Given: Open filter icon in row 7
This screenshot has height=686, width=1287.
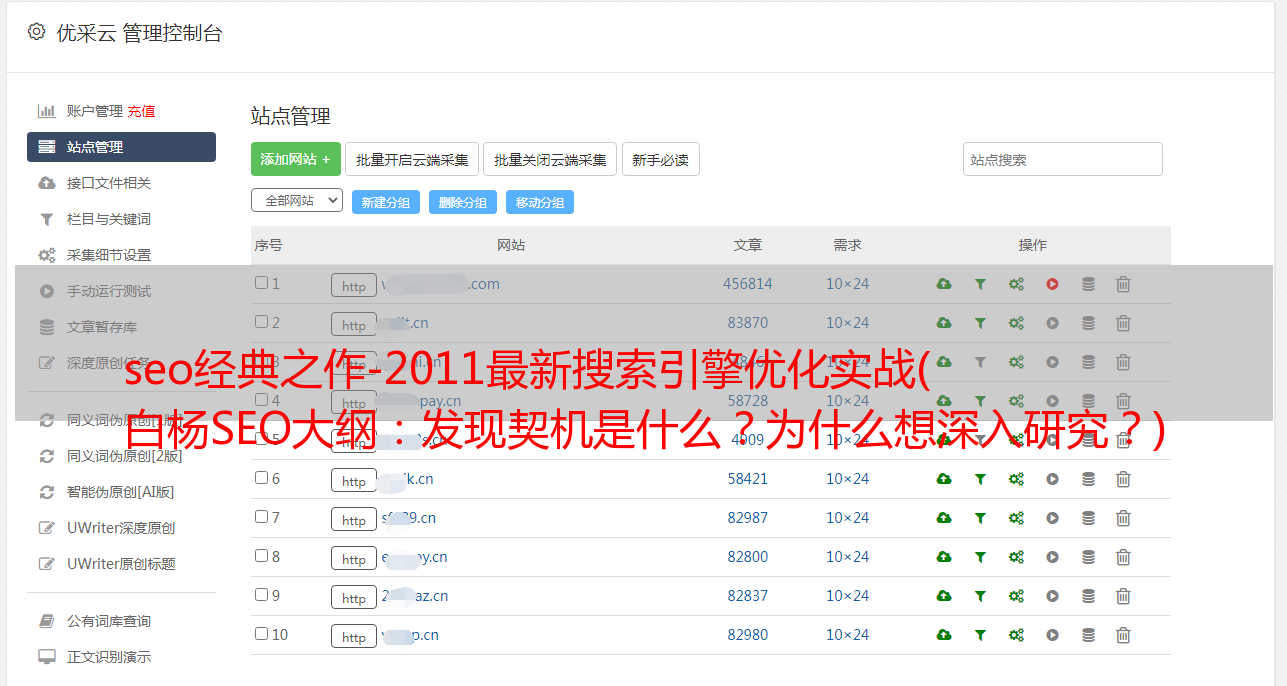Looking at the screenshot, I should 980,518.
